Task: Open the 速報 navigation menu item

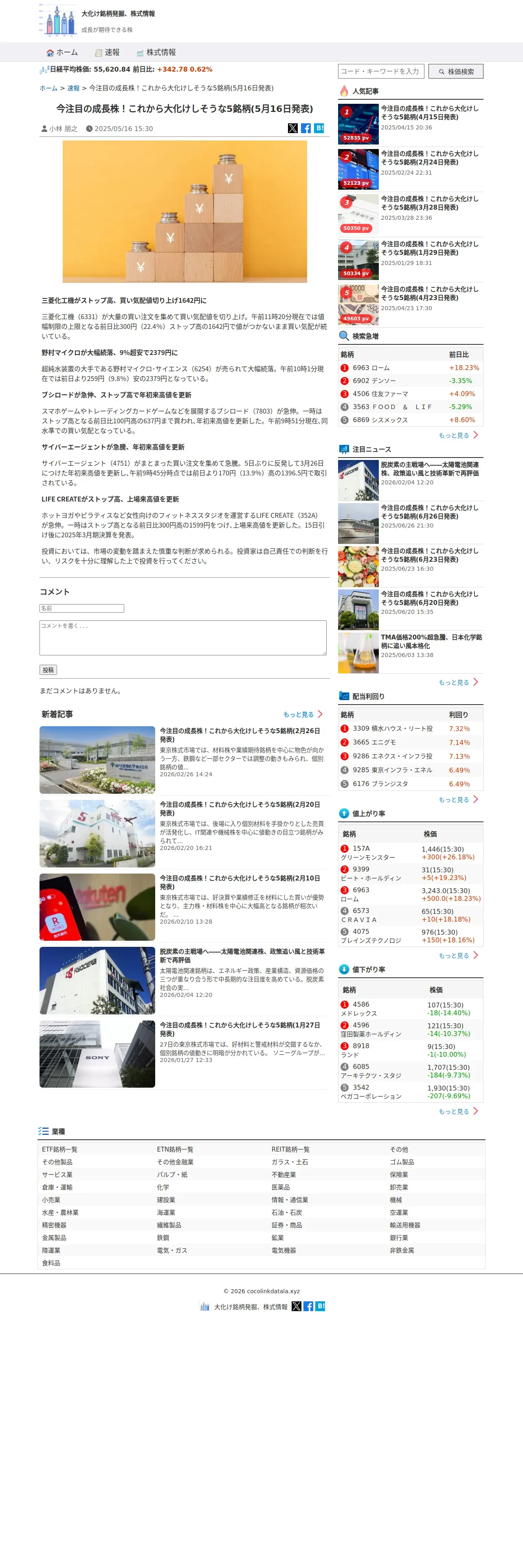Action: point(107,53)
